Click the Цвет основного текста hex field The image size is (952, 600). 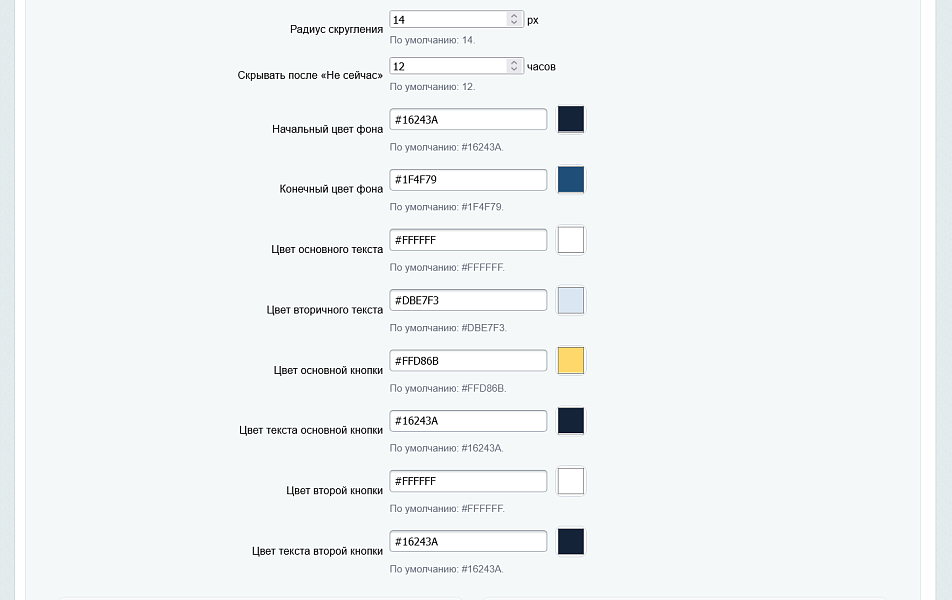click(x=468, y=240)
